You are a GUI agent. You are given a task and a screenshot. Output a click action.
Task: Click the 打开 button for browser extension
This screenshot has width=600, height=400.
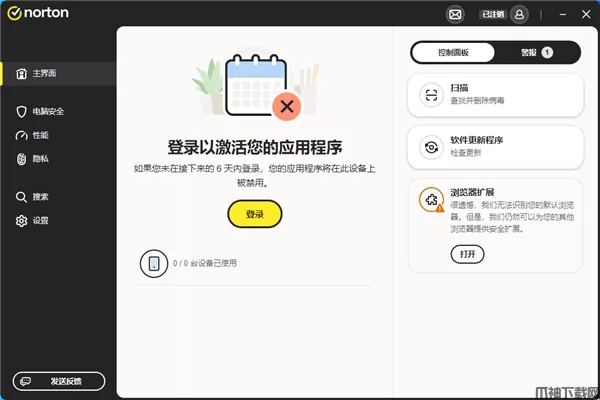pos(467,254)
